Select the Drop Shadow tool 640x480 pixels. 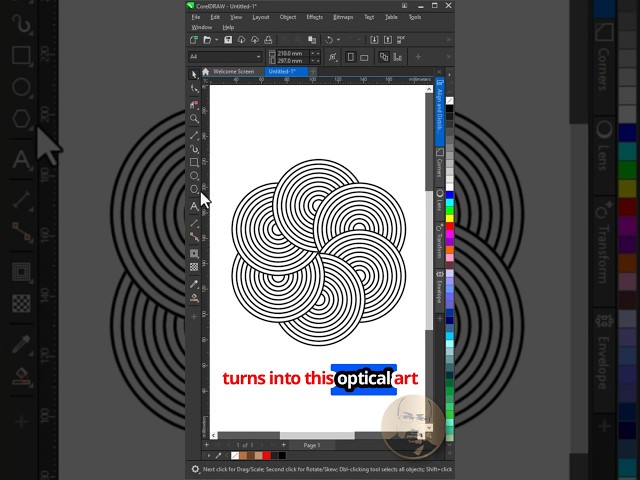(x=194, y=253)
